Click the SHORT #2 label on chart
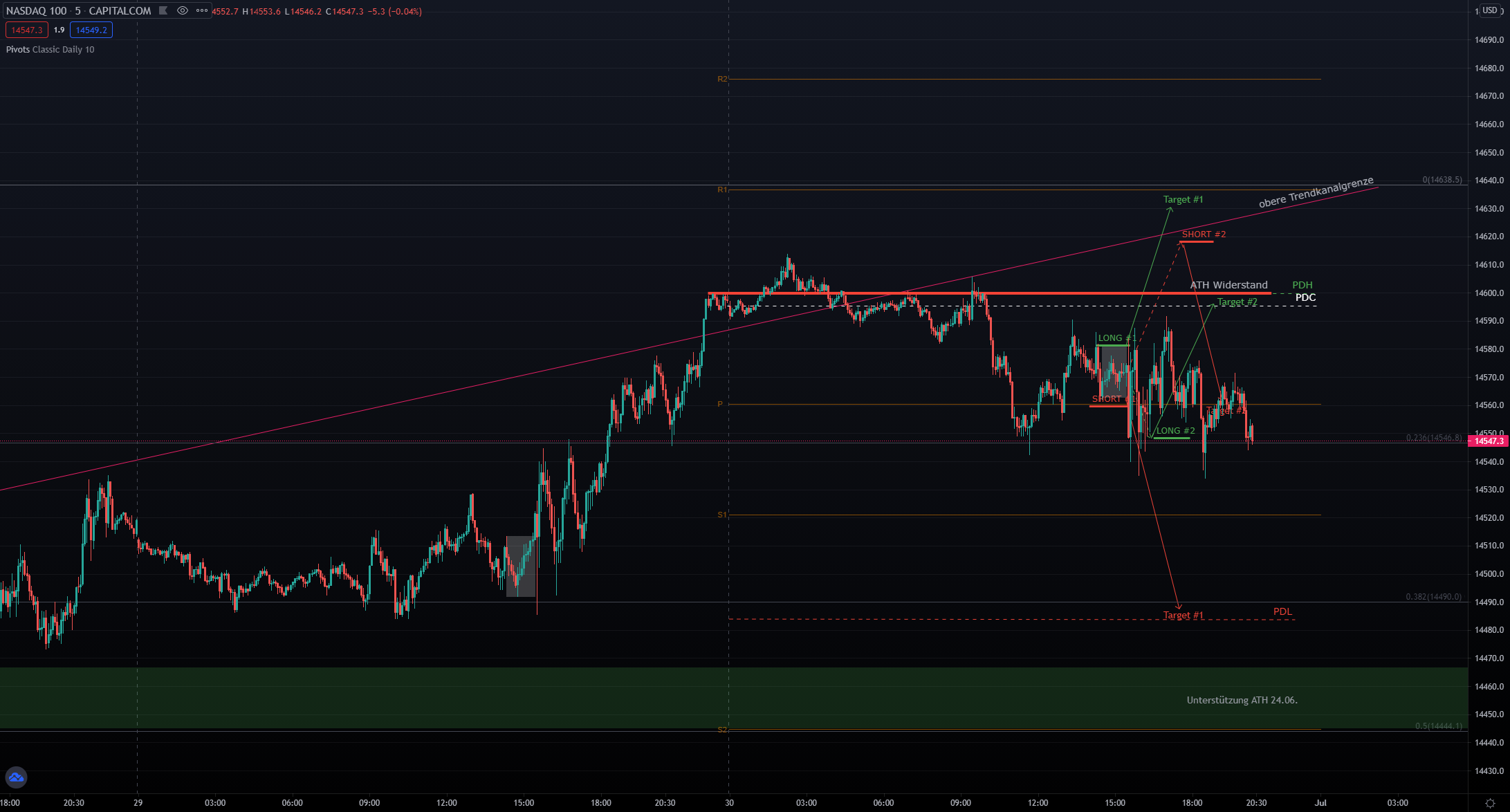This screenshot has height=812, width=1510. [1203, 234]
